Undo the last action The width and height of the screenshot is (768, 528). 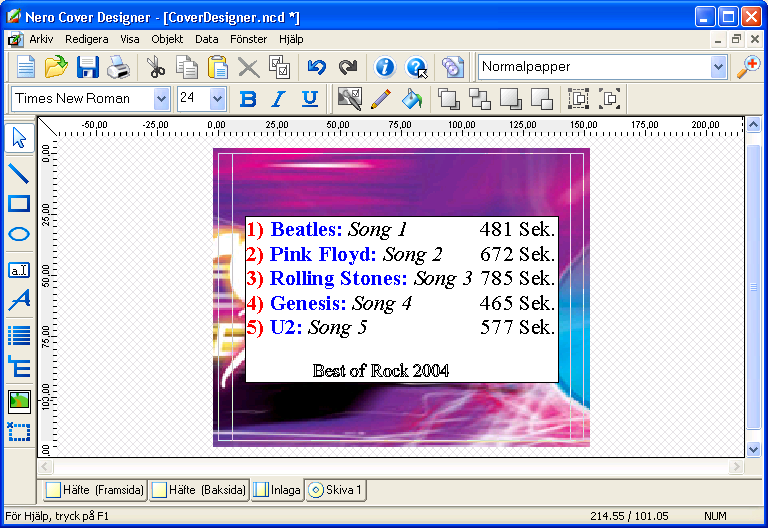[317, 67]
